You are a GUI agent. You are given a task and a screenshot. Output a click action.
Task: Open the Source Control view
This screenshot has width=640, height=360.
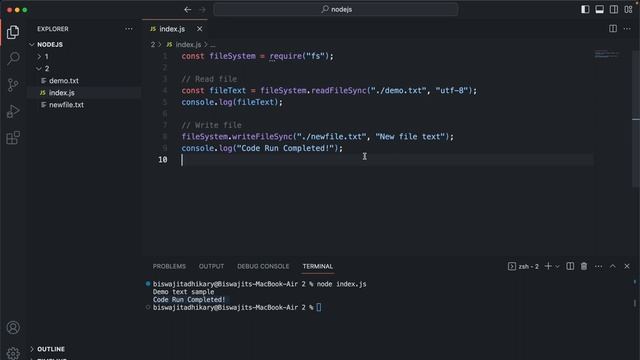[x=13, y=85]
